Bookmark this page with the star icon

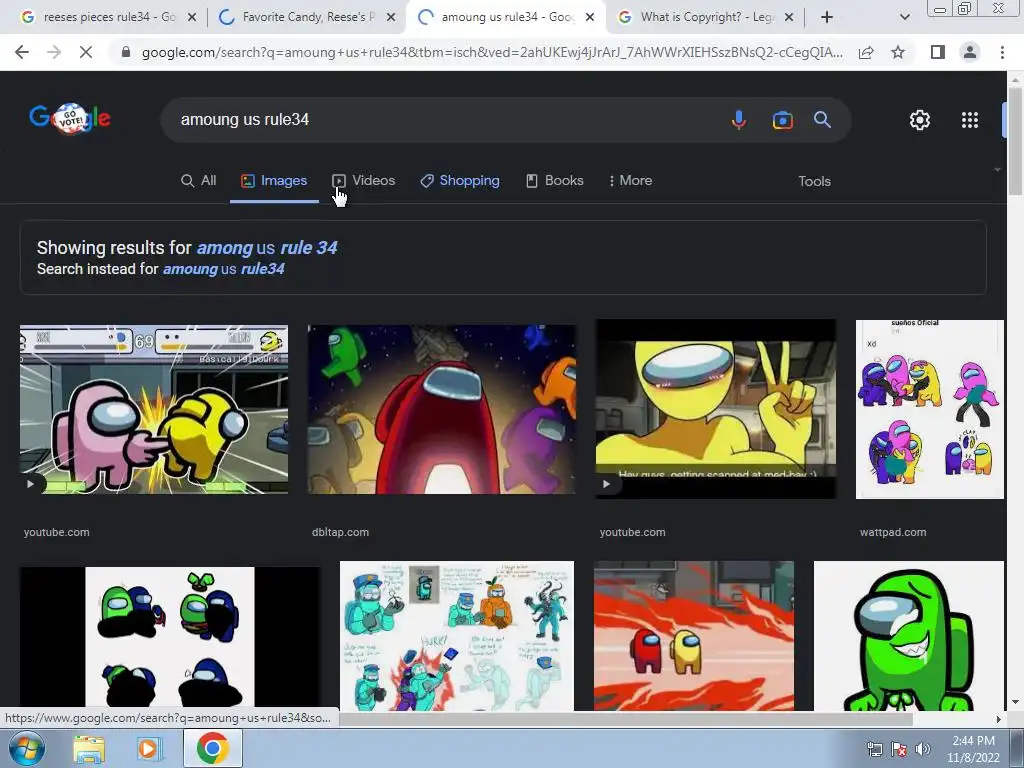click(x=898, y=52)
